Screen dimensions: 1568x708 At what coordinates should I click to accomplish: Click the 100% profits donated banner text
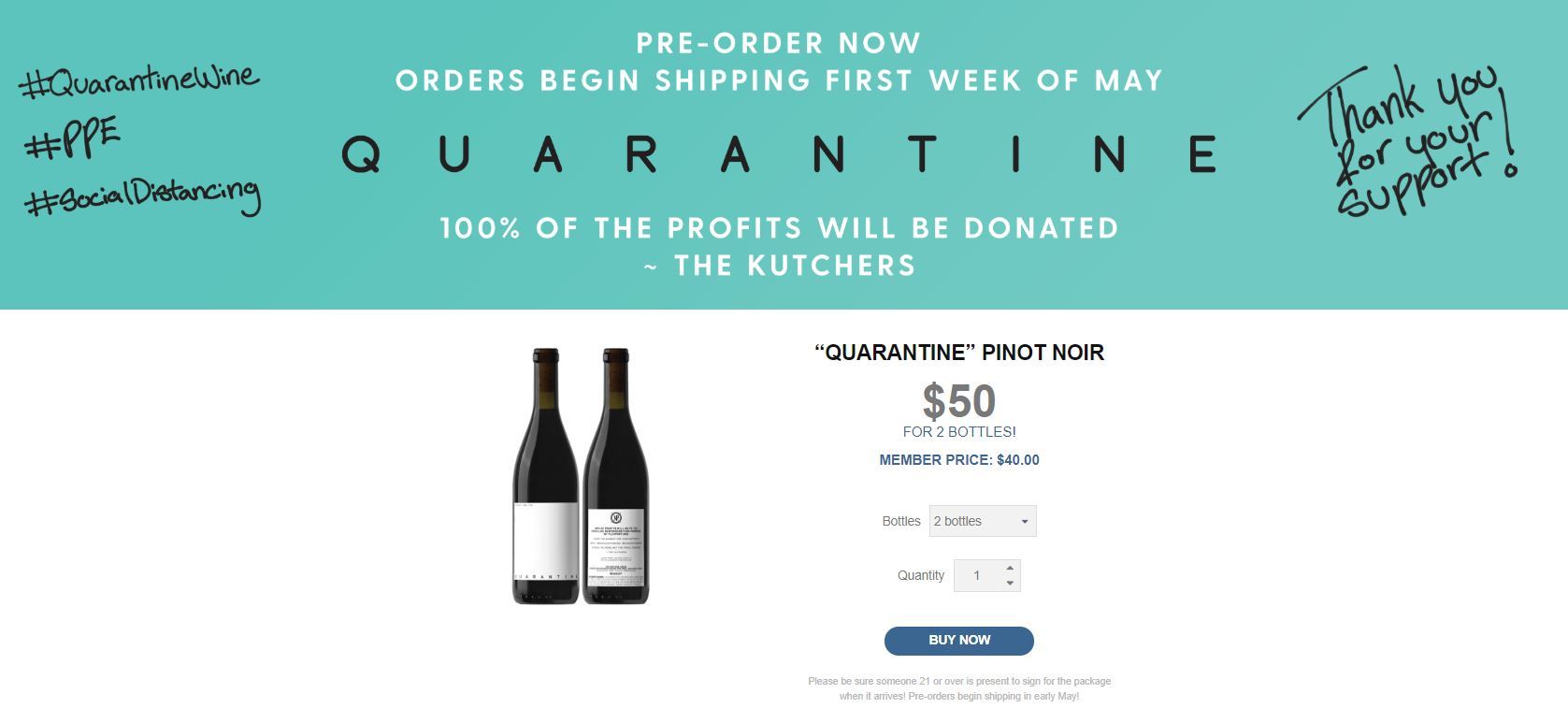coord(779,228)
